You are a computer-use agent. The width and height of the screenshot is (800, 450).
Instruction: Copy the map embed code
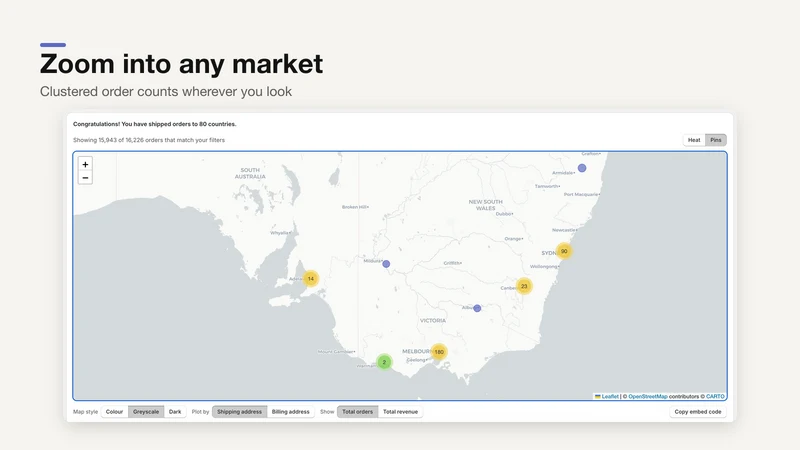pos(697,412)
